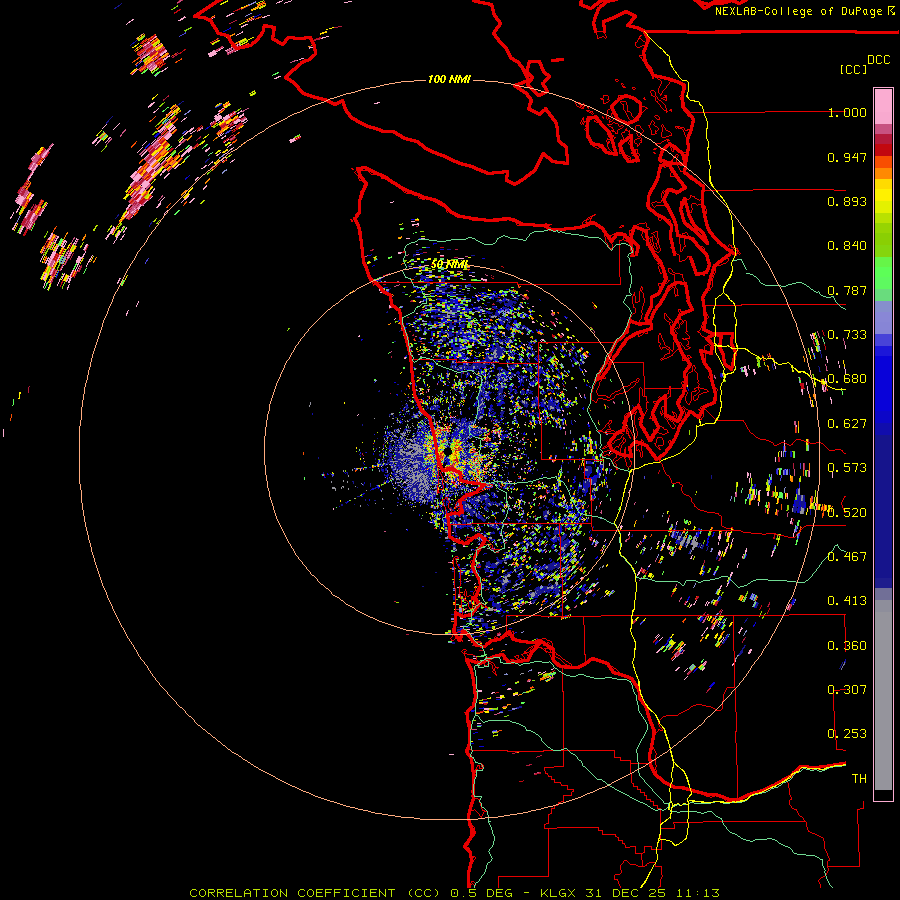This screenshot has height=900, width=900.
Task: Click the 0.307 color scale value
Action: coord(847,690)
